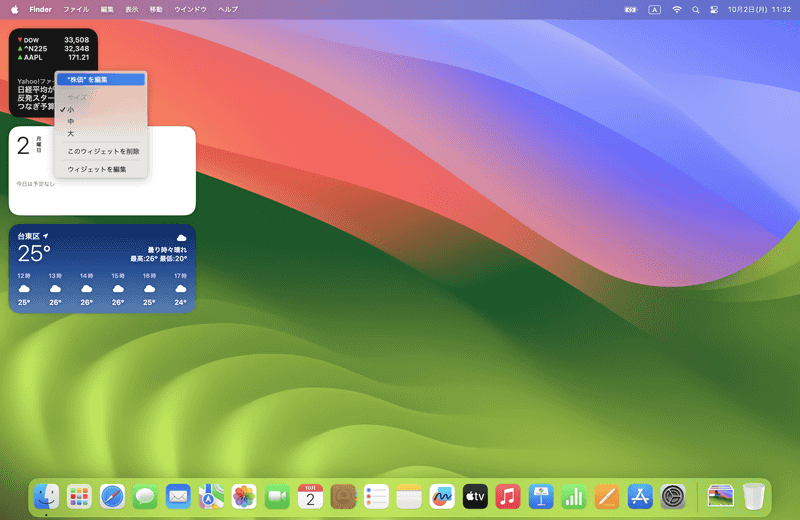Choose ウィジェットを編集 in context menu
Screen dimensions: 800x520
click(x=101, y=169)
